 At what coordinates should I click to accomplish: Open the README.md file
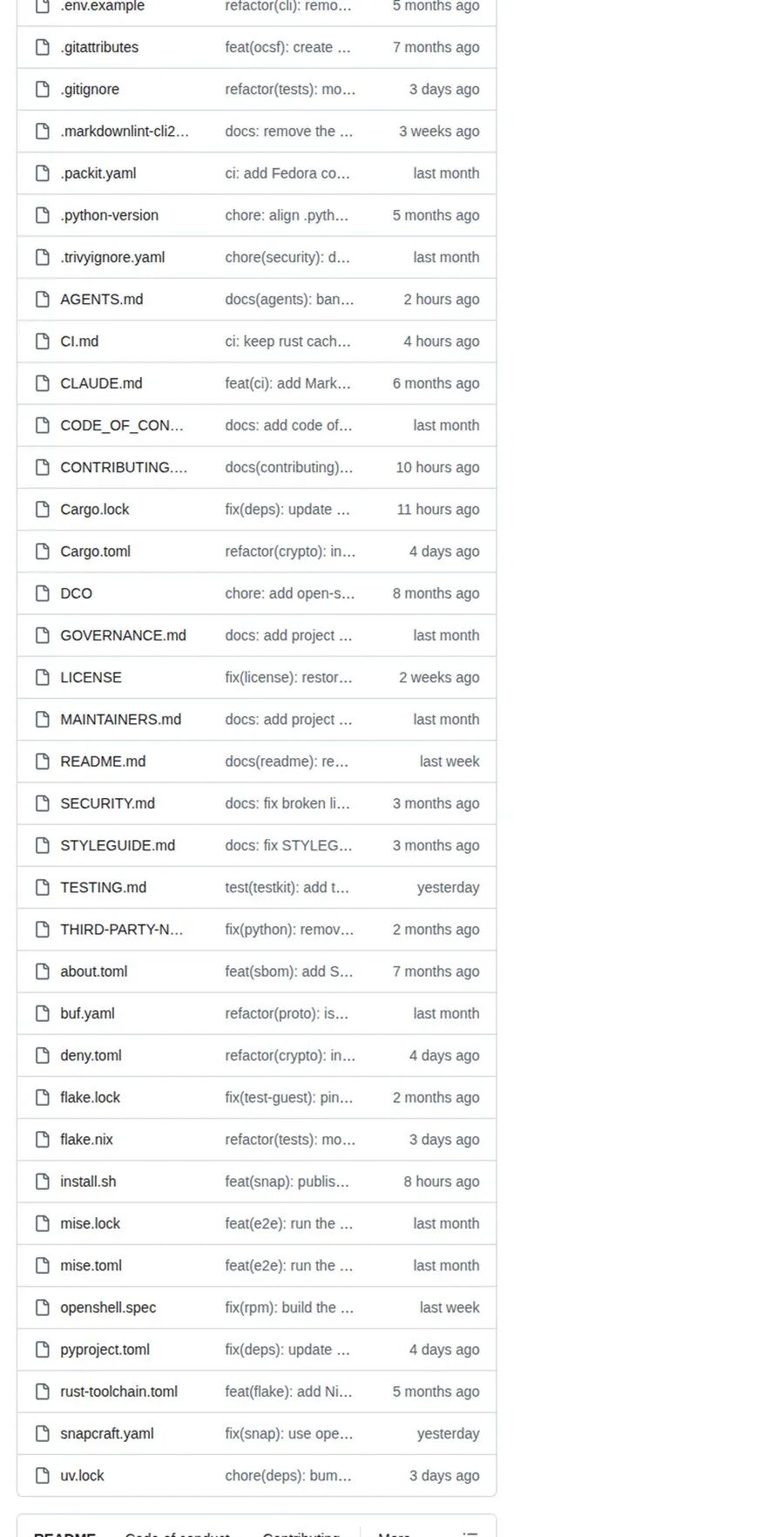coord(103,762)
